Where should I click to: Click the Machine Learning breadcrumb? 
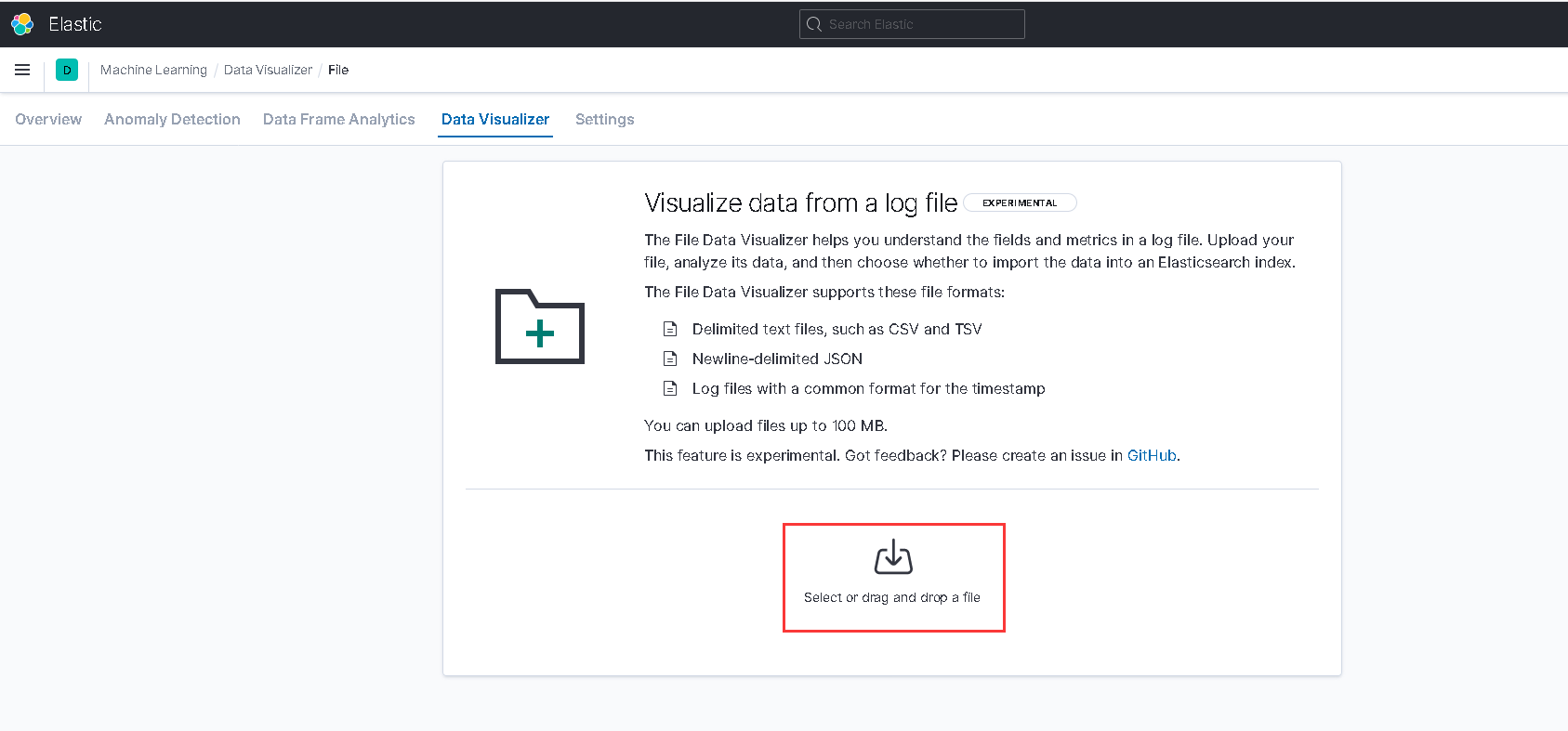[x=153, y=70]
